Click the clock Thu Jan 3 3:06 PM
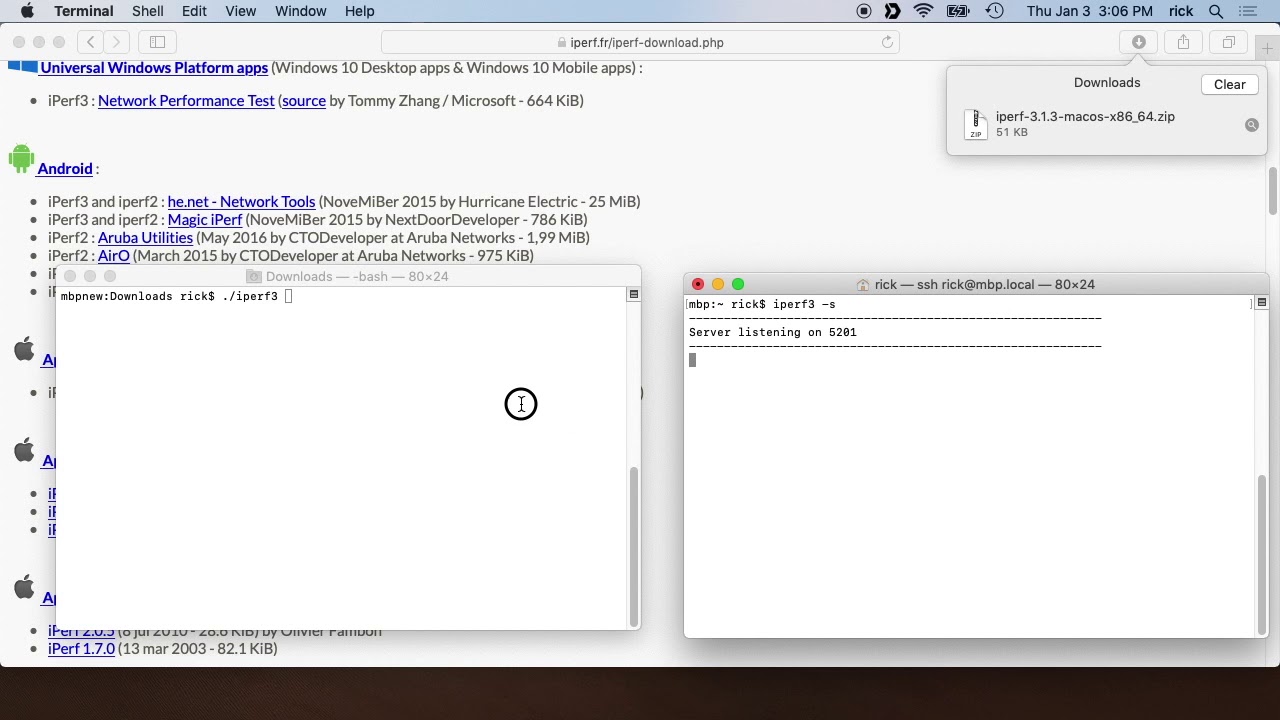Image resolution: width=1280 pixels, height=720 pixels. click(1089, 11)
